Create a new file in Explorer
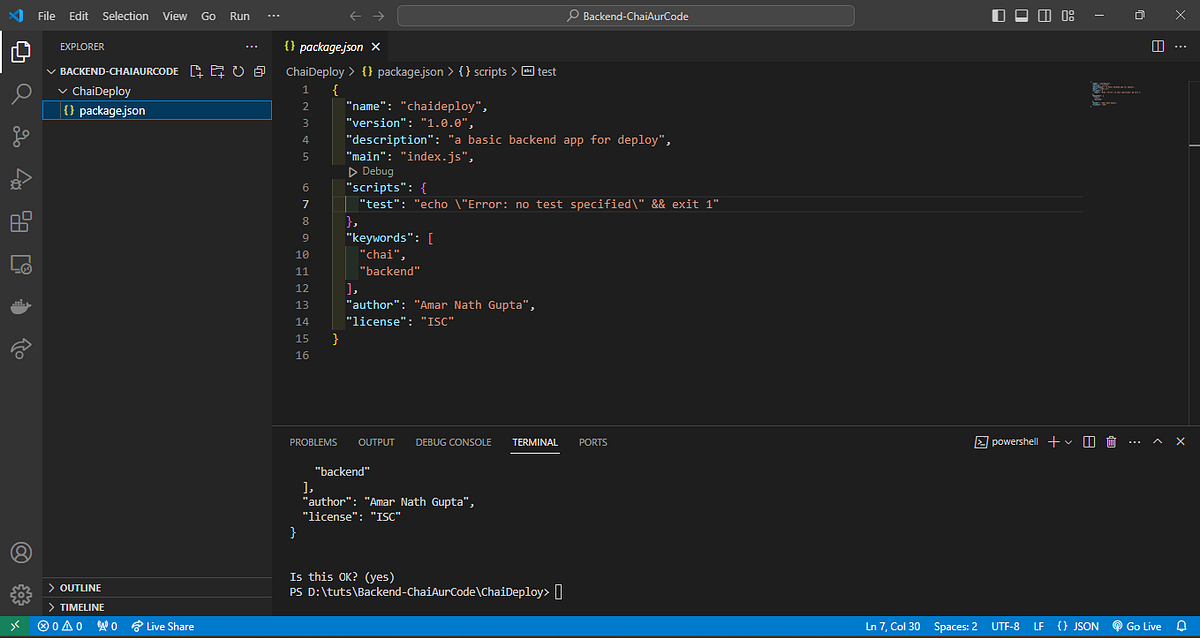1200x638 pixels. tap(196, 71)
